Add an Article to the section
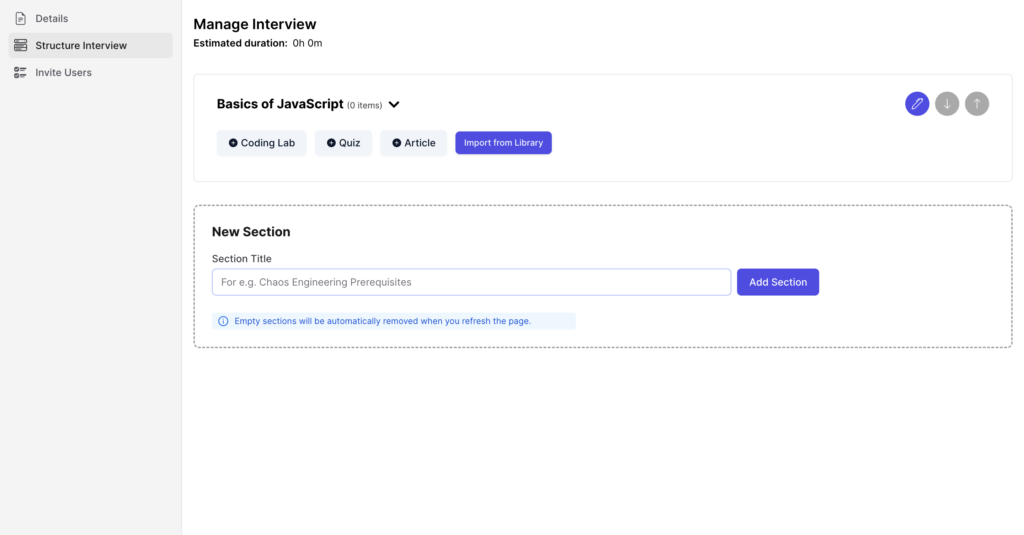 [413, 143]
